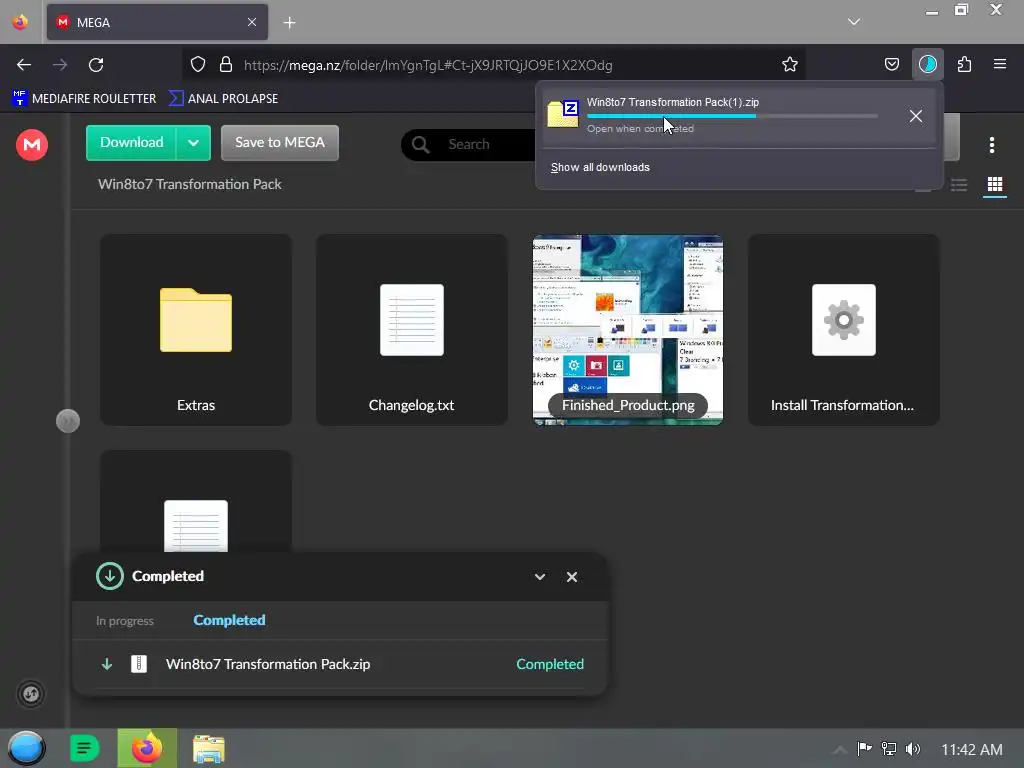Click the Firefox logo in title bar

(x=20, y=22)
